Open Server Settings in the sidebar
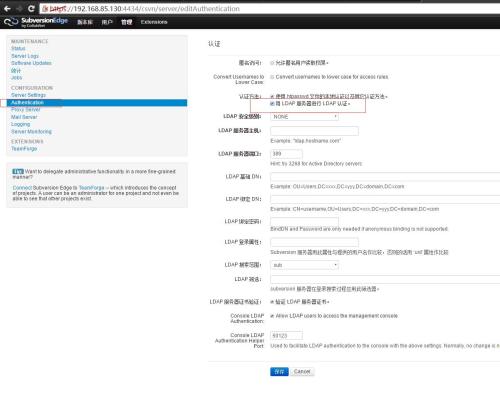 point(28,95)
